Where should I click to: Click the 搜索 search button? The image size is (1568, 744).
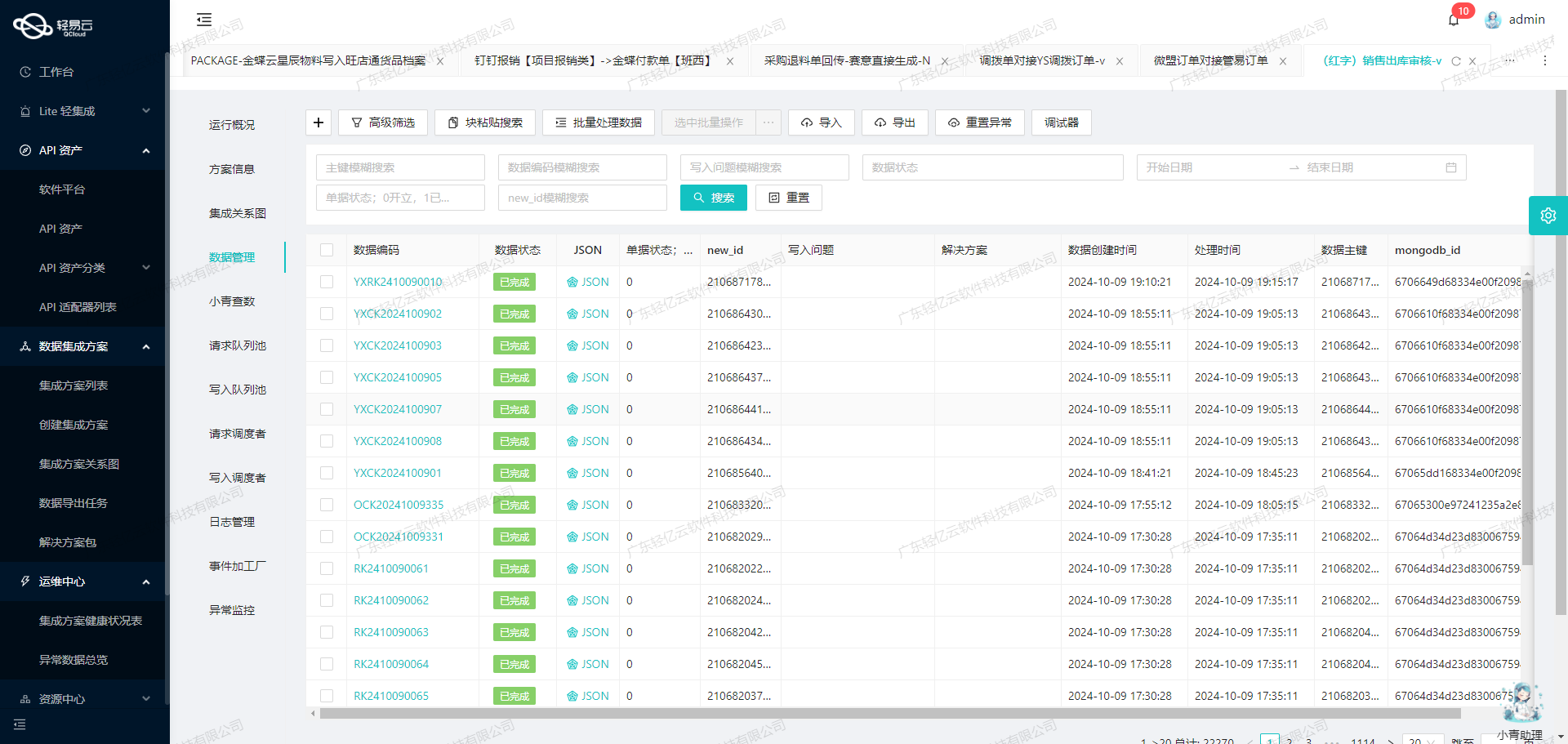713,197
